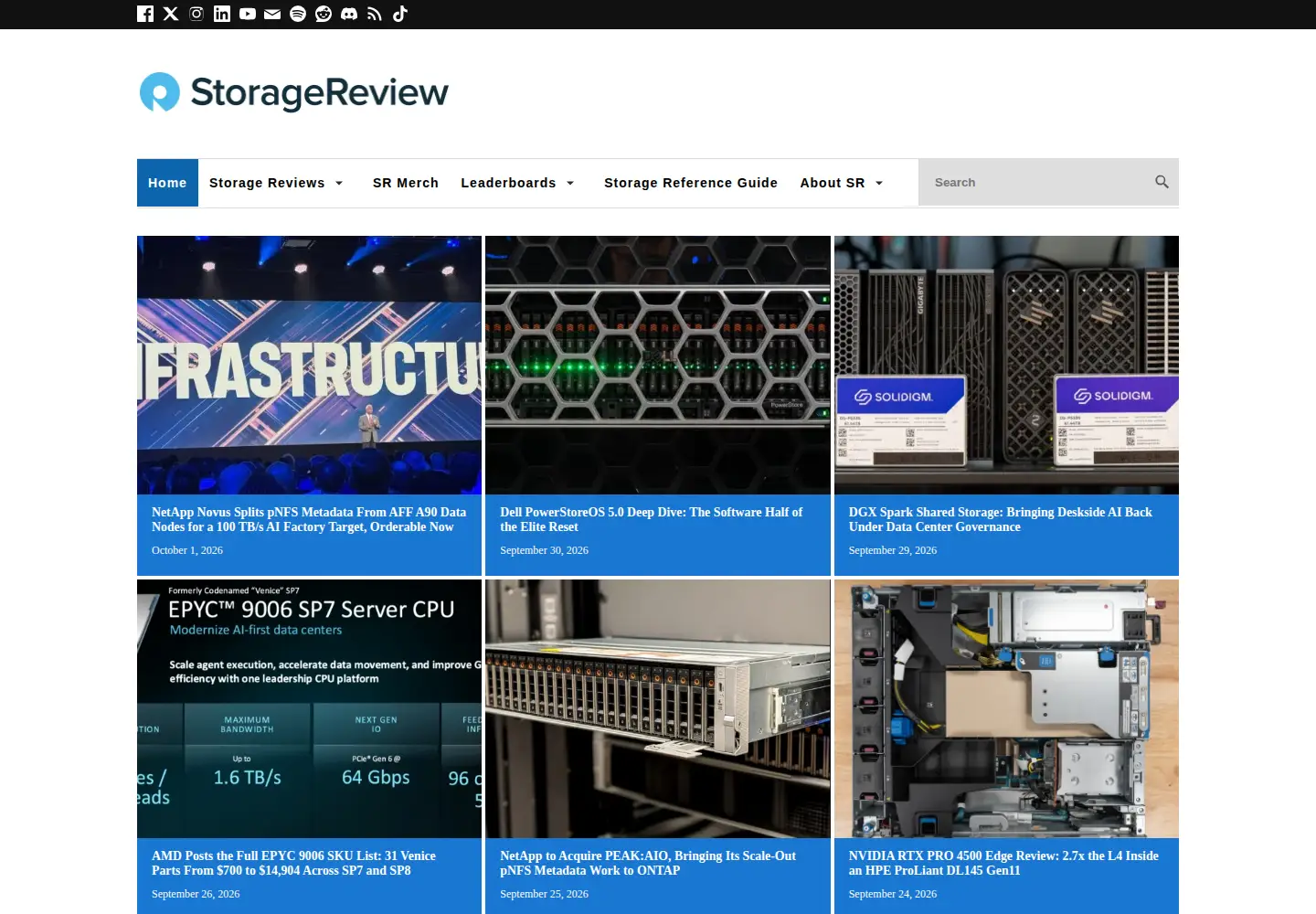Click the September 29, 2026 date

(893, 550)
